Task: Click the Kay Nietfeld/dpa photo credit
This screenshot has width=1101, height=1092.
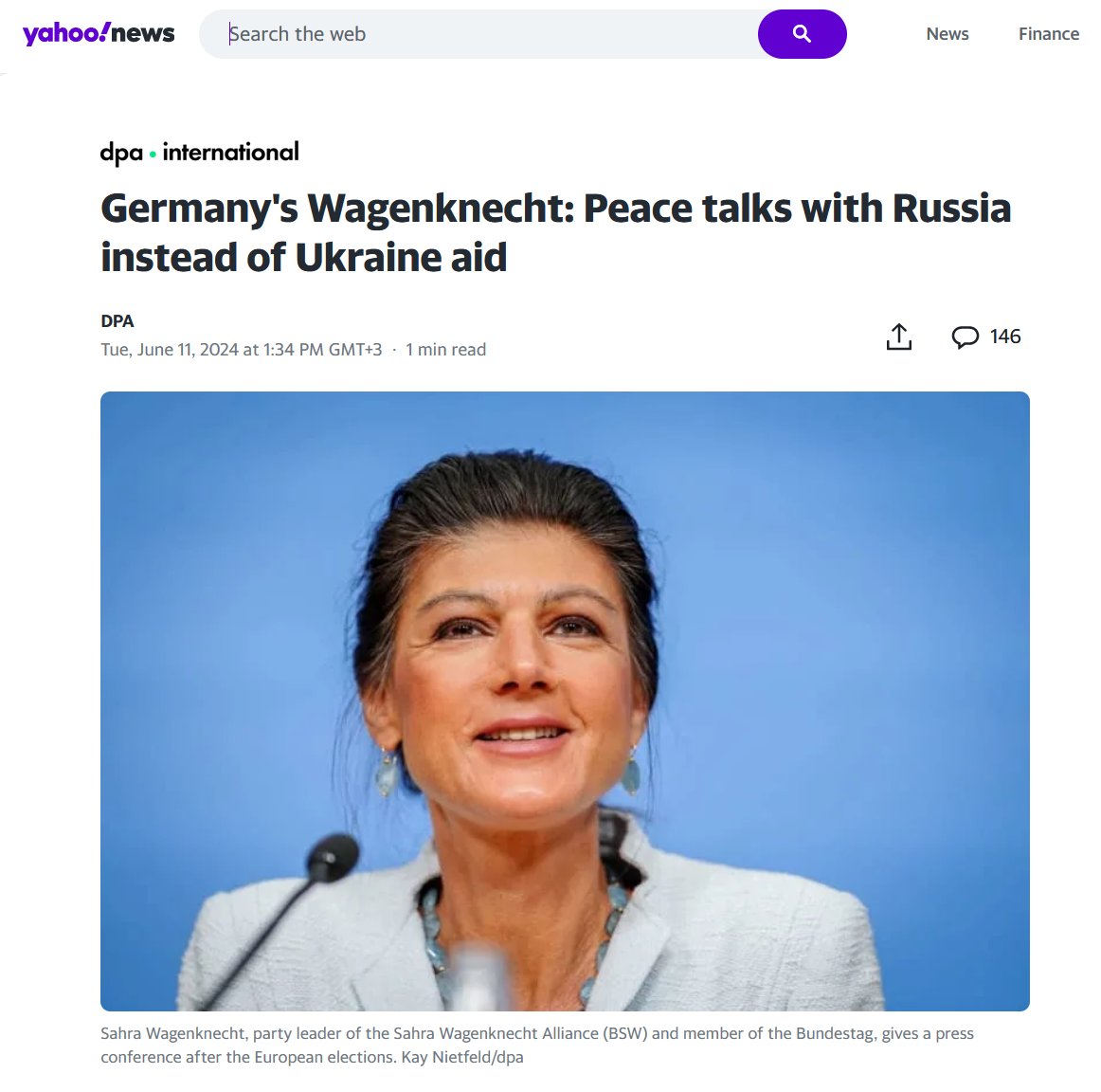Action: pyautogui.click(x=462, y=1057)
